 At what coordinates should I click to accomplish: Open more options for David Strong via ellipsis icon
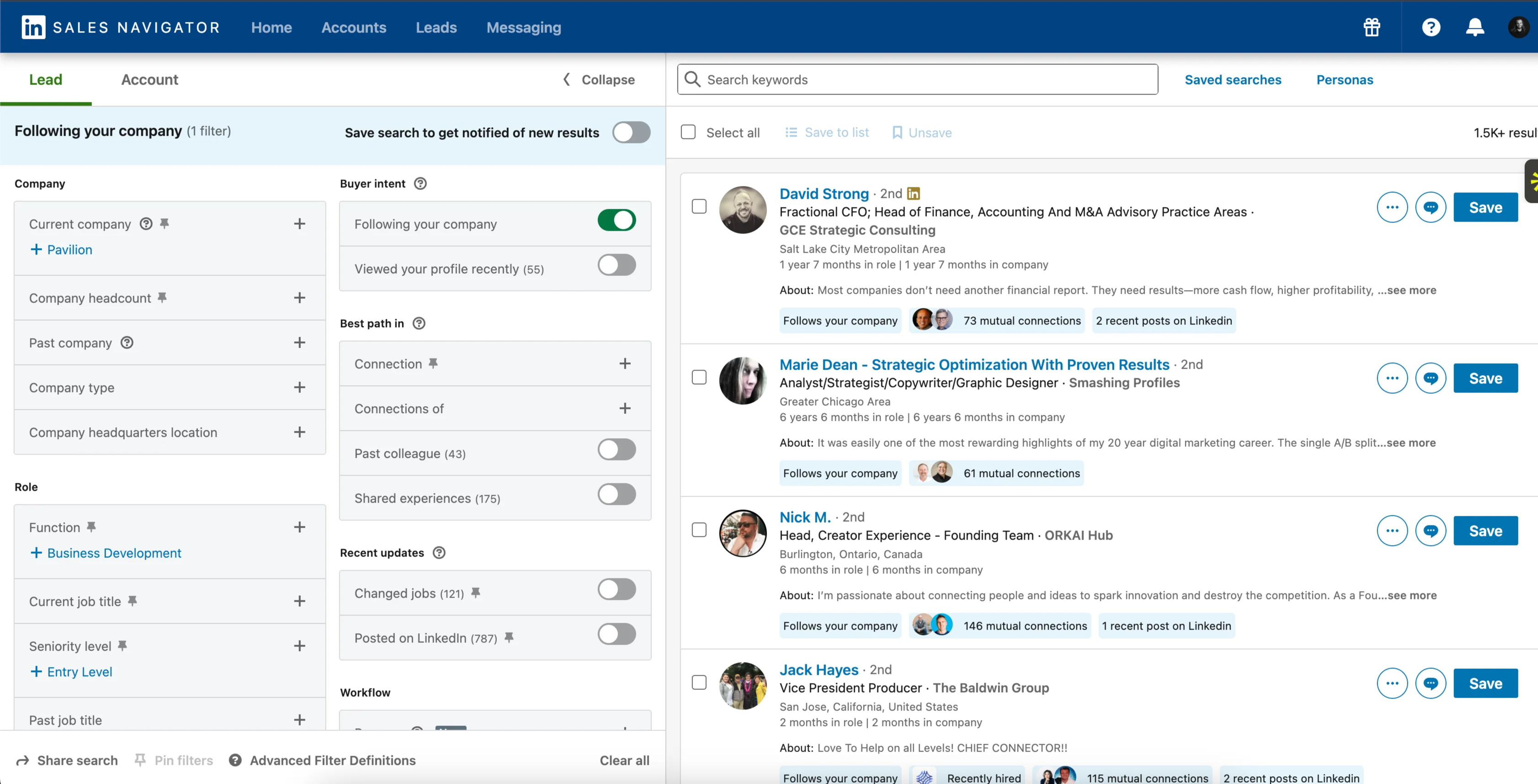1392,207
